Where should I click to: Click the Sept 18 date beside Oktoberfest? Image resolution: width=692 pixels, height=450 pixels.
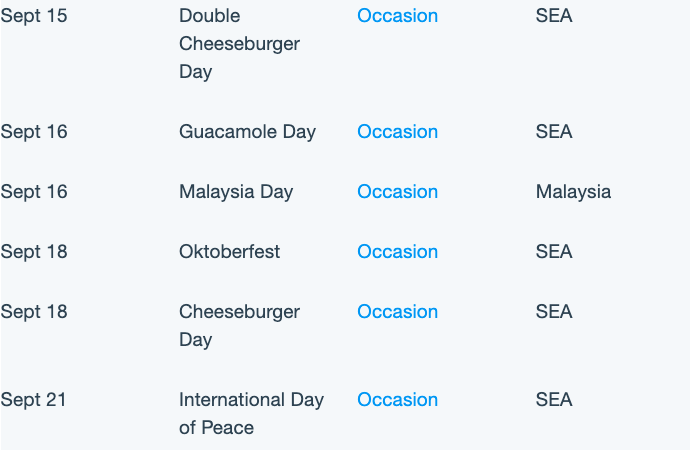34,252
